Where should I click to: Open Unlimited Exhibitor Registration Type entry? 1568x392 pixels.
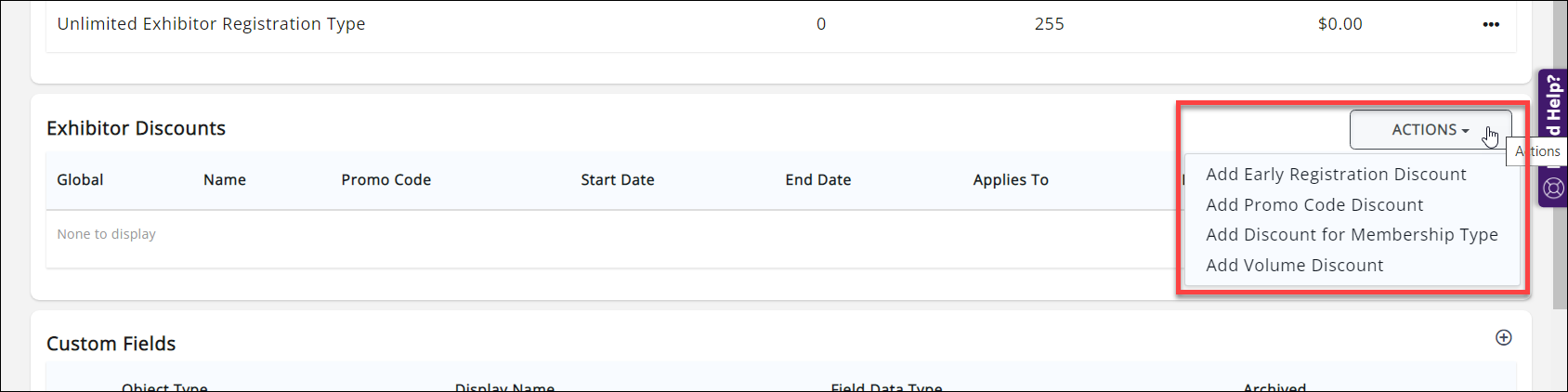click(211, 24)
